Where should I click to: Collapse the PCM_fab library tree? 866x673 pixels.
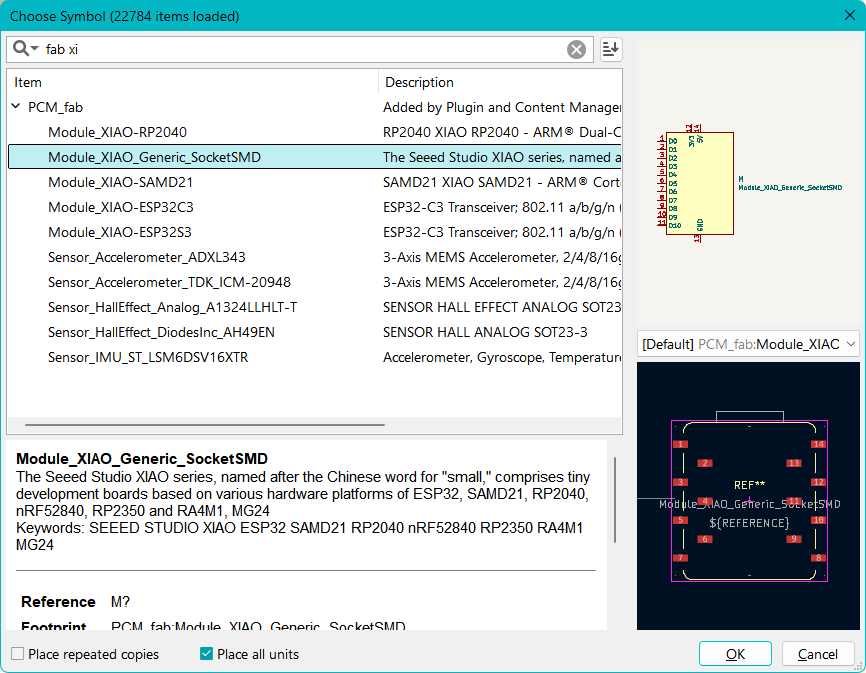(x=16, y=107)
